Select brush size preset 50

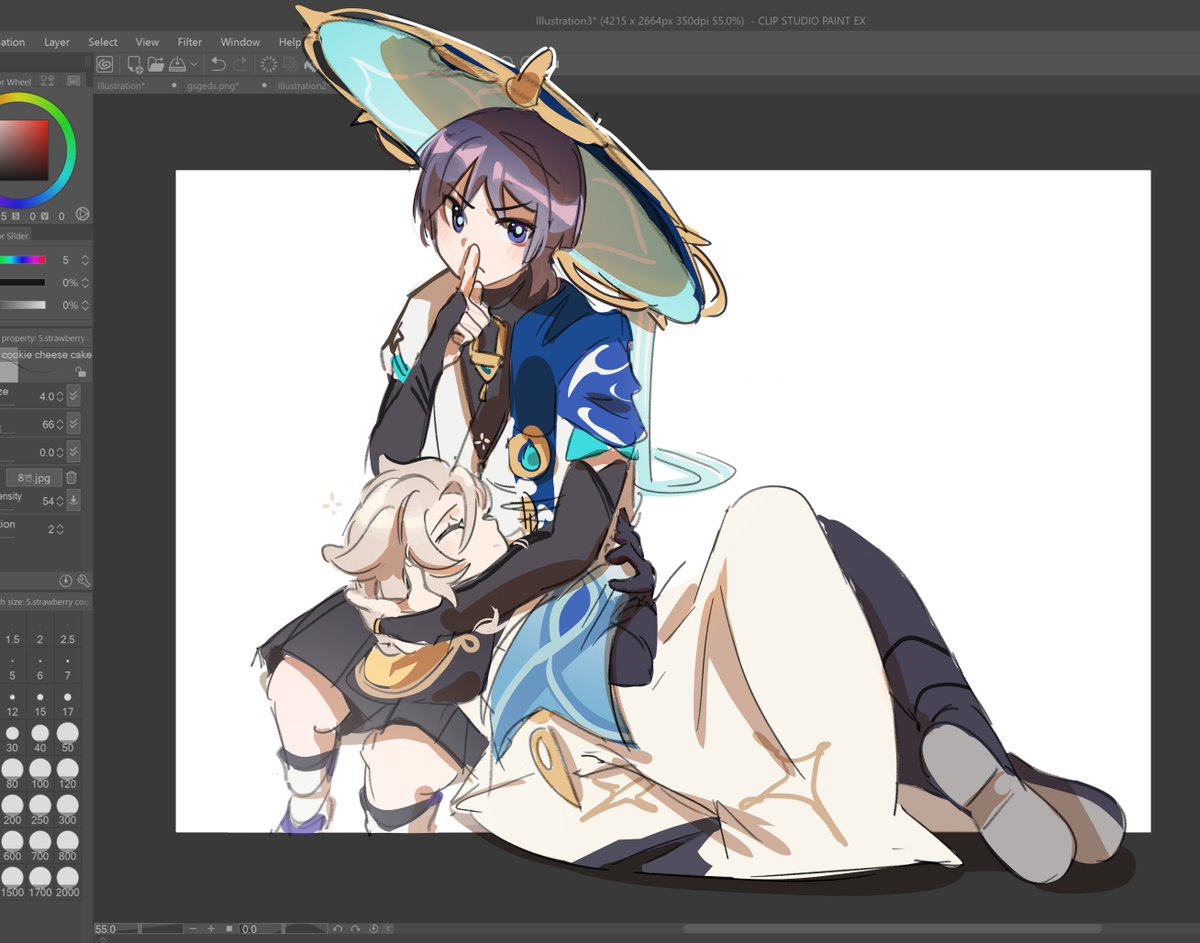coord(67,739)
